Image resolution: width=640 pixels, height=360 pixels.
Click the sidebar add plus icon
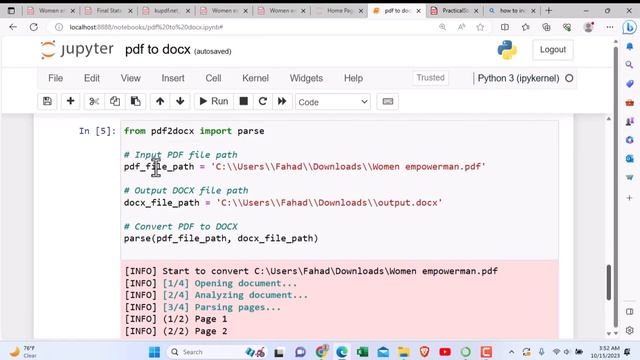[x=629, y=198]
